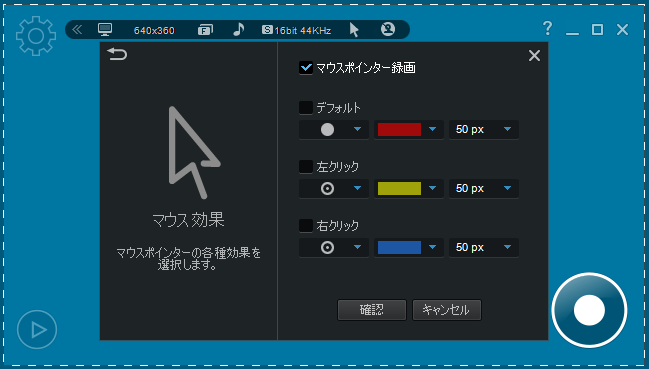Open 右クリック shape dropdown

334,247
